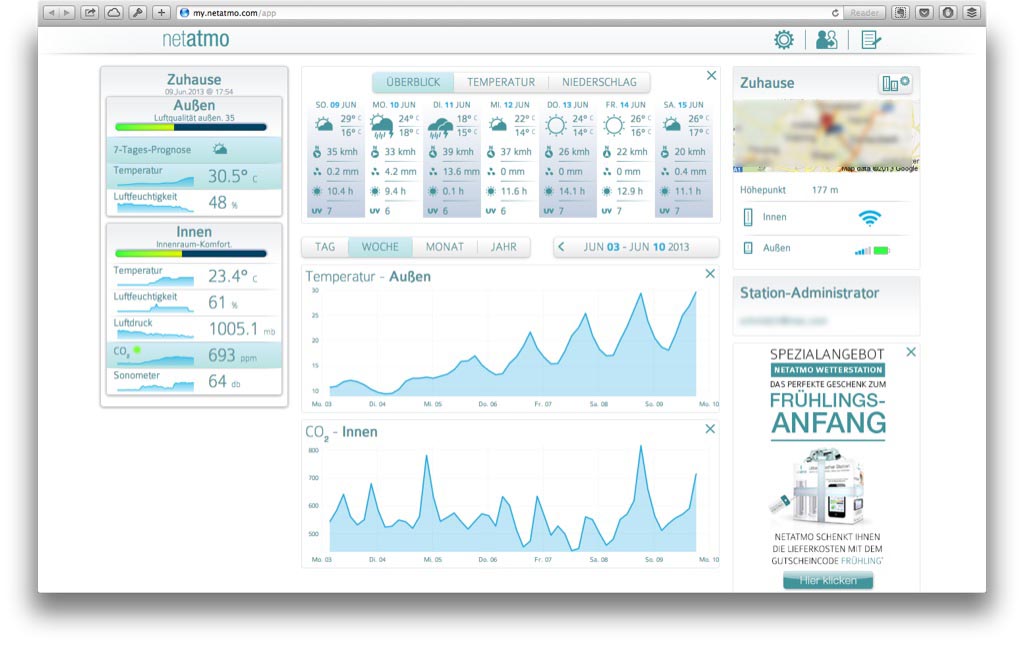This screenshot has height=645, width=1024.
Task: Switch to the ÜBERBLICK tab
Action: [413, 82]
